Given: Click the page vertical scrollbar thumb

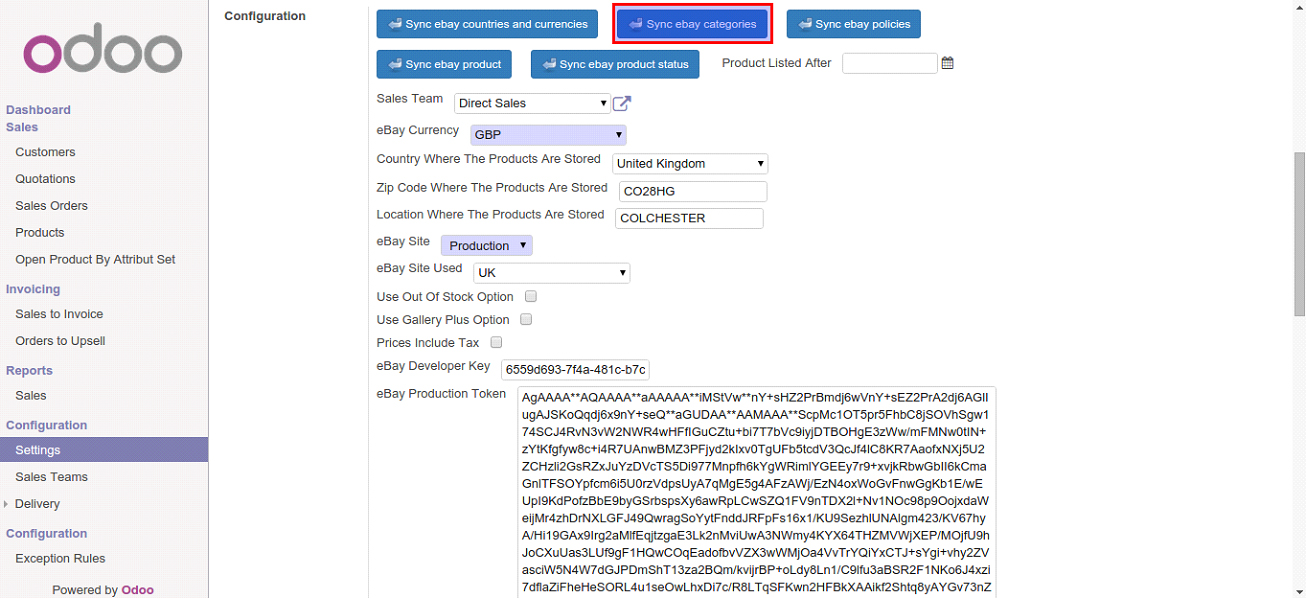Looking at the screenshot, I should 1299,235.
